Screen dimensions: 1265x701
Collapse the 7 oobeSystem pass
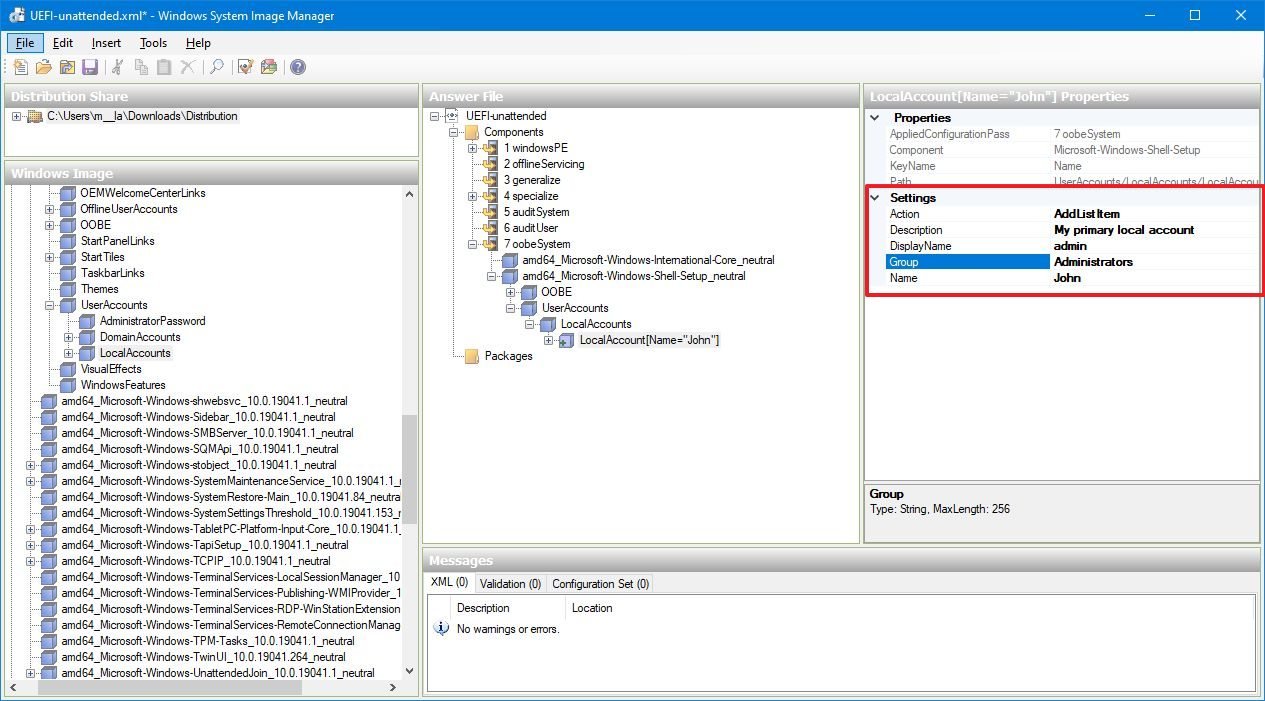(x=472, y=244)
